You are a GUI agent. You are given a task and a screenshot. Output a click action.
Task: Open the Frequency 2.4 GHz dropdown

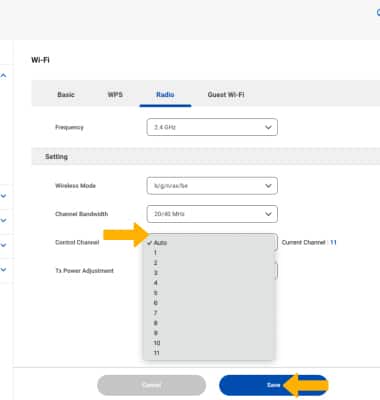click(212, 127)
